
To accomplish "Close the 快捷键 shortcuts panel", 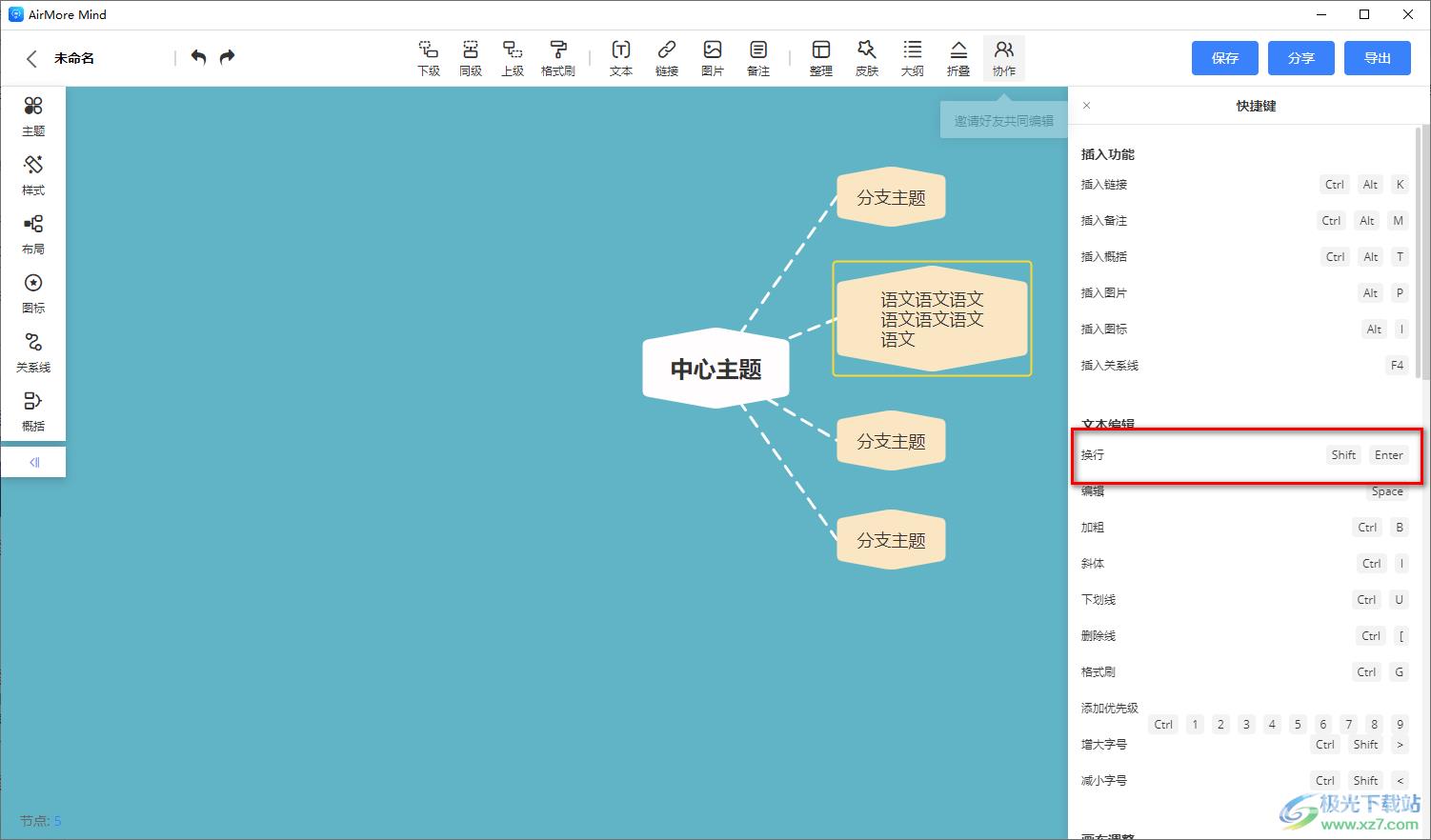I will [1086, 106].
